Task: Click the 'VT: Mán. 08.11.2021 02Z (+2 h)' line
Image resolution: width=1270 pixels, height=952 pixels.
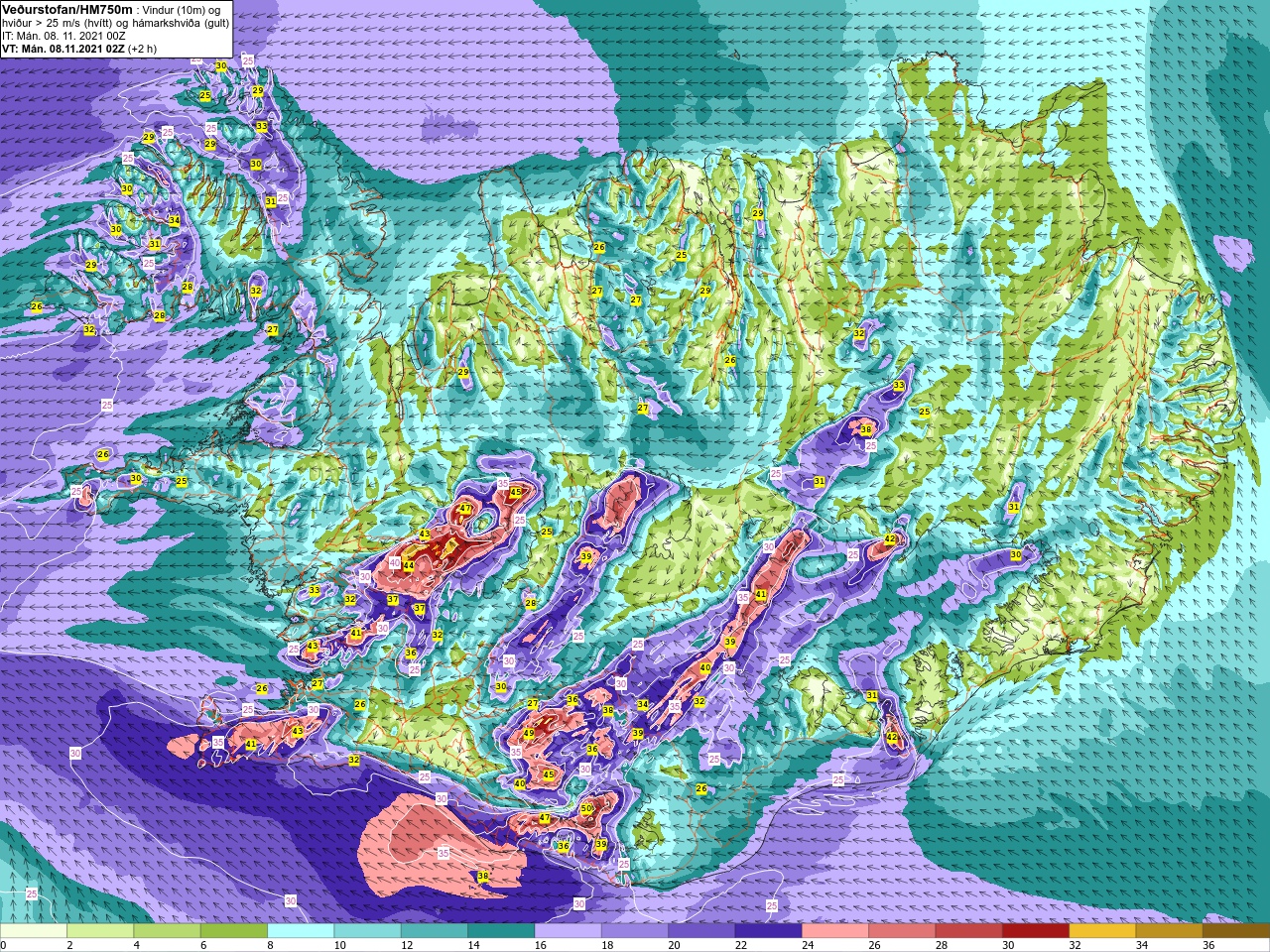Action: (79, 49)
